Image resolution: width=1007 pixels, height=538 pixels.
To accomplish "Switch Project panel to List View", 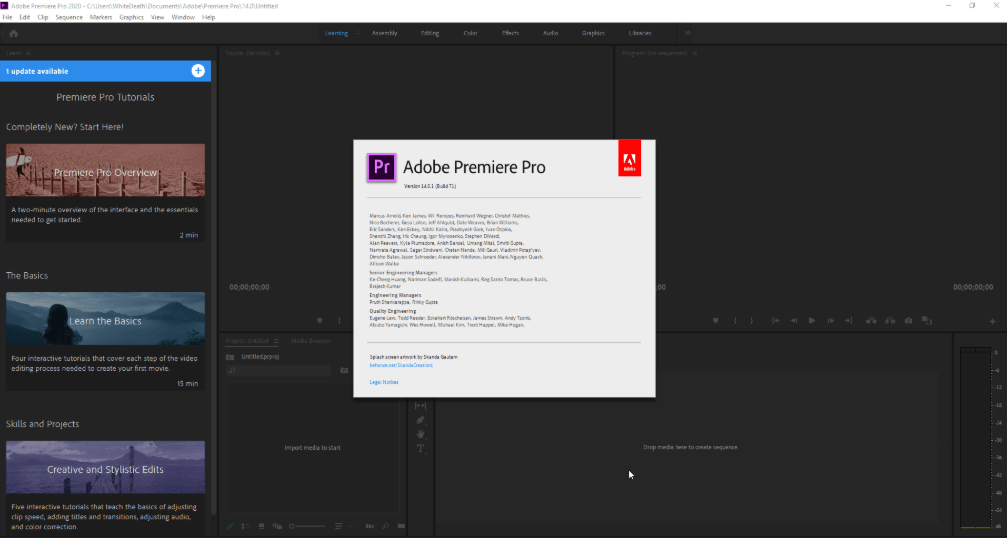I will click(x=245, y=526).
